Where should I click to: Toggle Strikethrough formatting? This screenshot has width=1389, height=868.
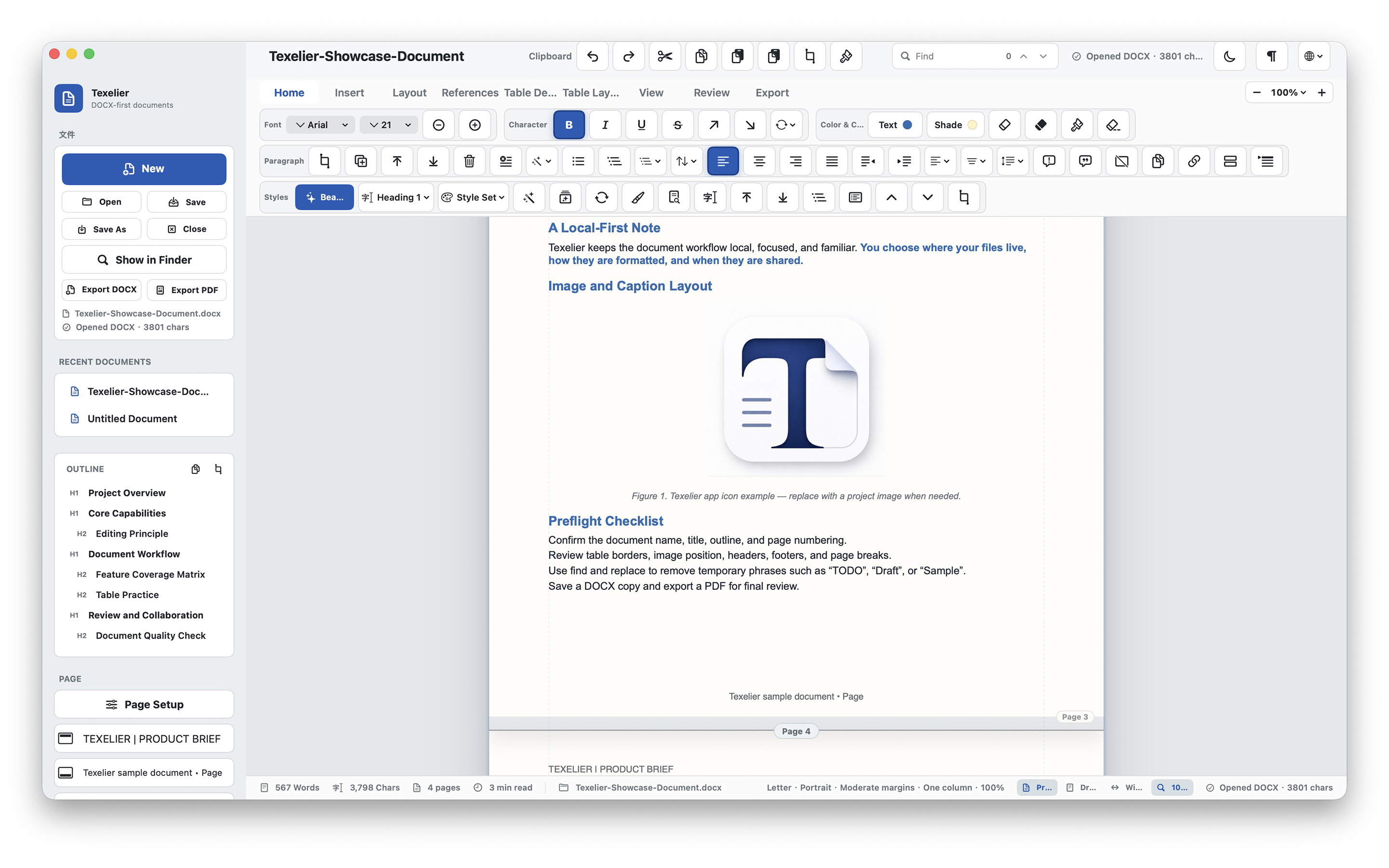click(677, 124)
